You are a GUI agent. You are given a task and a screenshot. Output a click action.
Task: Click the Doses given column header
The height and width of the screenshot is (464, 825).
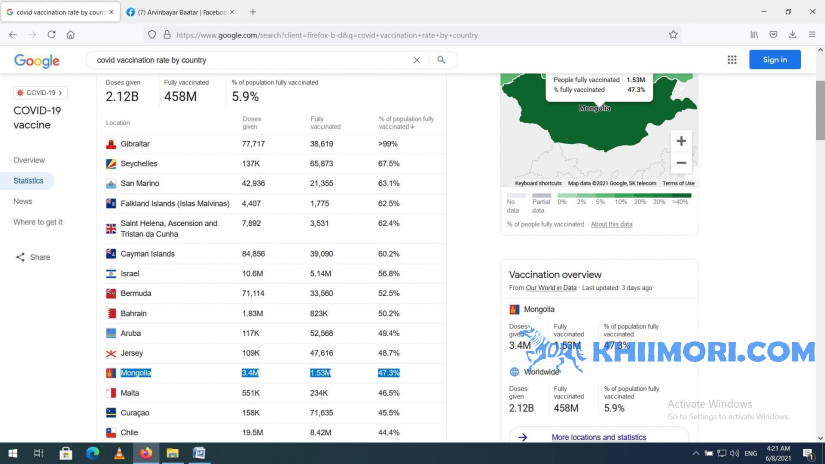click(x=251, y=123)
